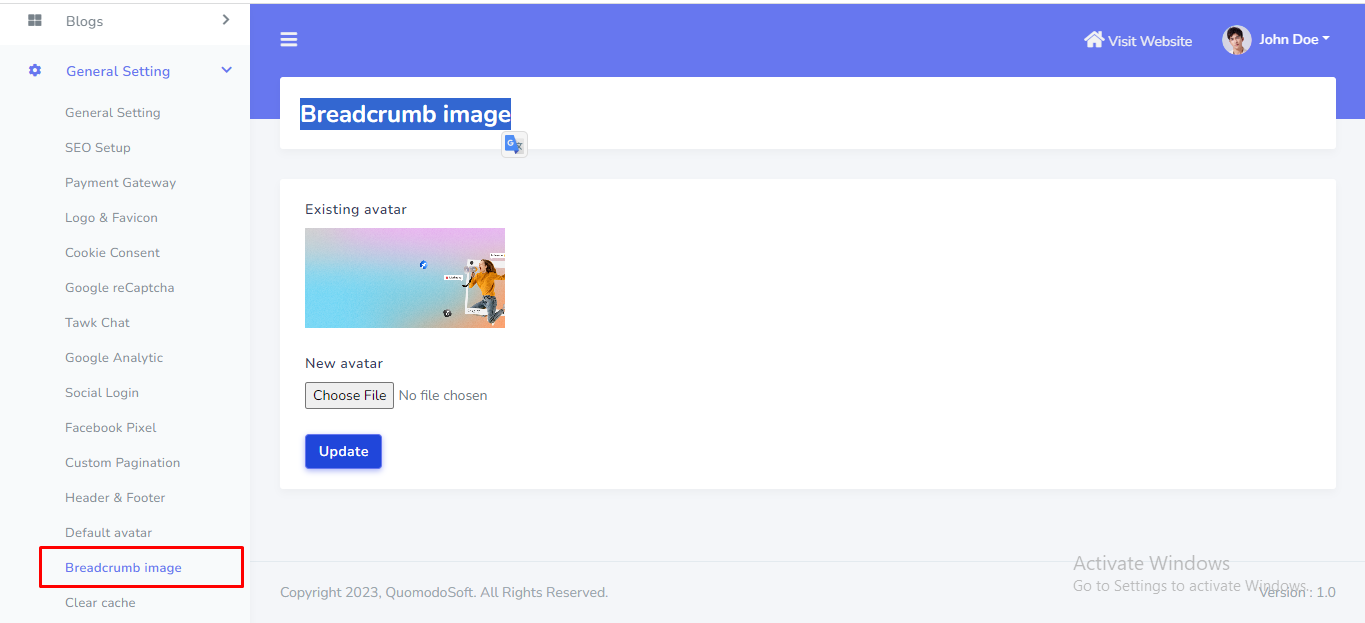
Task: Open the John Doe user dropdown
Action: 1294,40
